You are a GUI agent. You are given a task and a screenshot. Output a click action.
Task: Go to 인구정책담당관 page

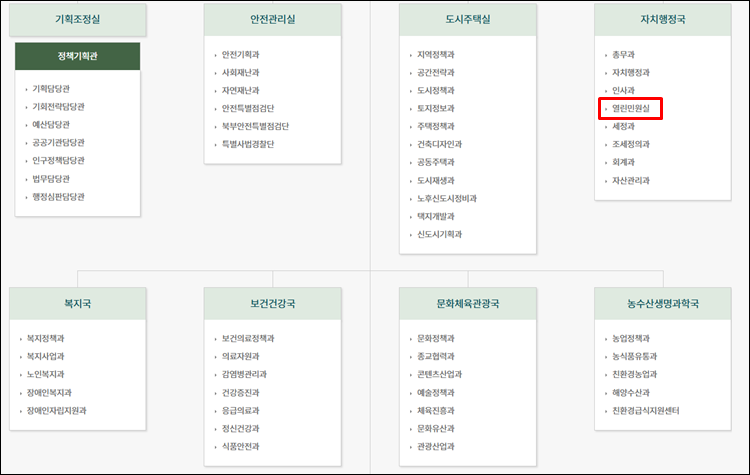tap(58, 160)
